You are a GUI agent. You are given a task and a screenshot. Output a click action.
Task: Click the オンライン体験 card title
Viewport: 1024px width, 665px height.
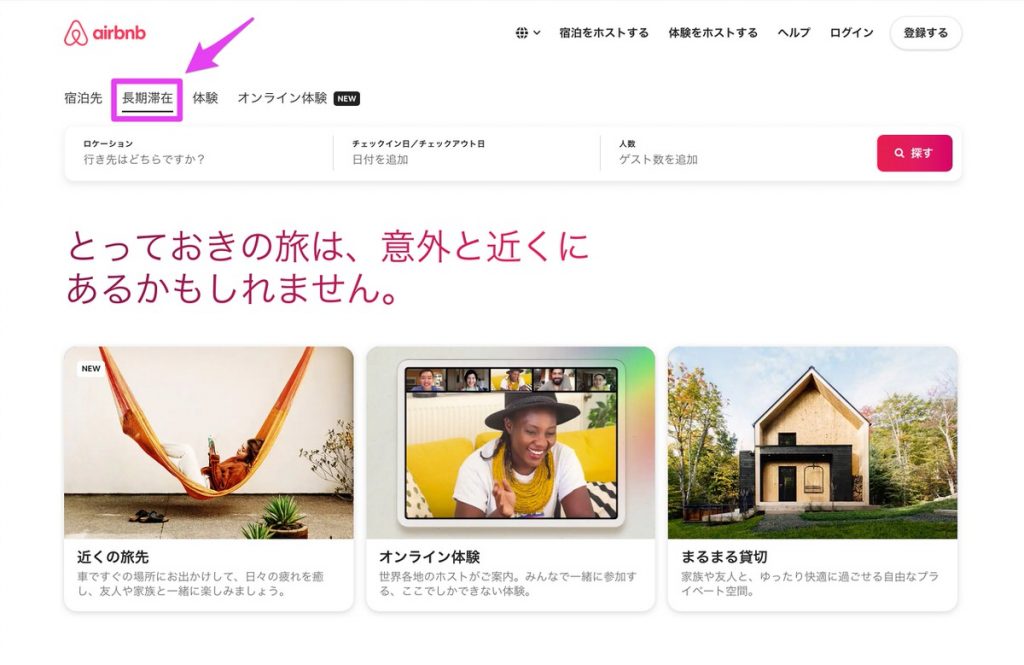pyautogui.click(x=430, y=557)
